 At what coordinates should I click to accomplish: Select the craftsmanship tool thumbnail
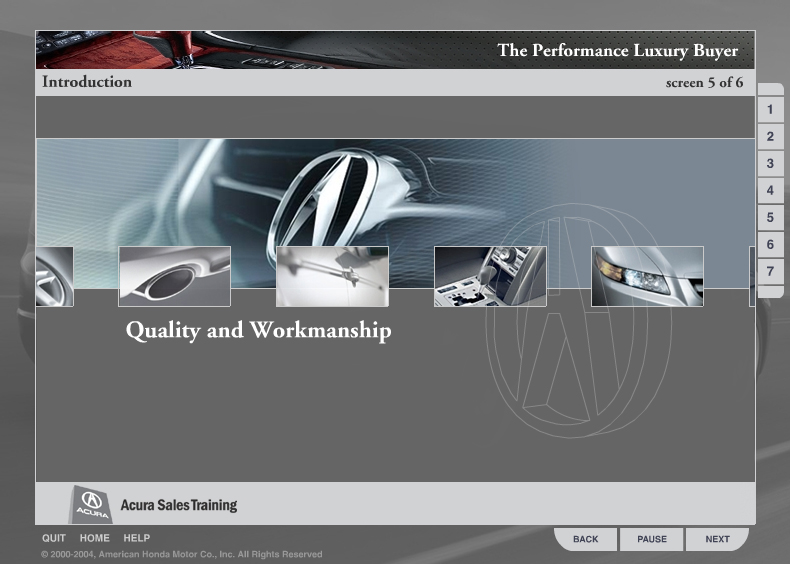point(332,276)
